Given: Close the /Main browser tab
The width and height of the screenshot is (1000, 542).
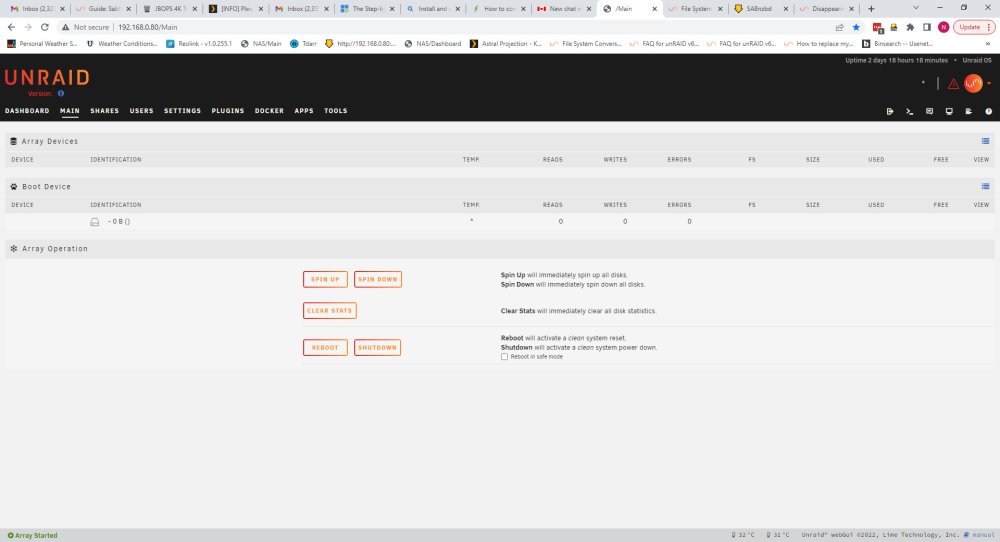Looking at the screenshot, I should point(654,9).
